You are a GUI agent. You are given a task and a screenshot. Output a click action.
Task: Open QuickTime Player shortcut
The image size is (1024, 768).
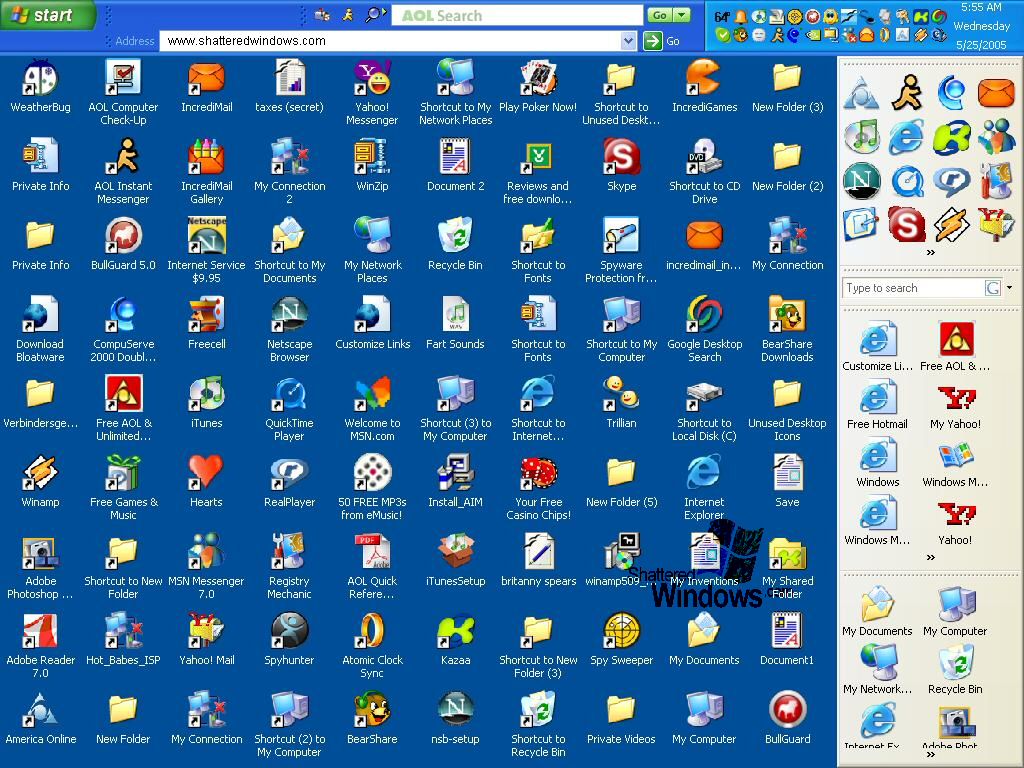289,408
